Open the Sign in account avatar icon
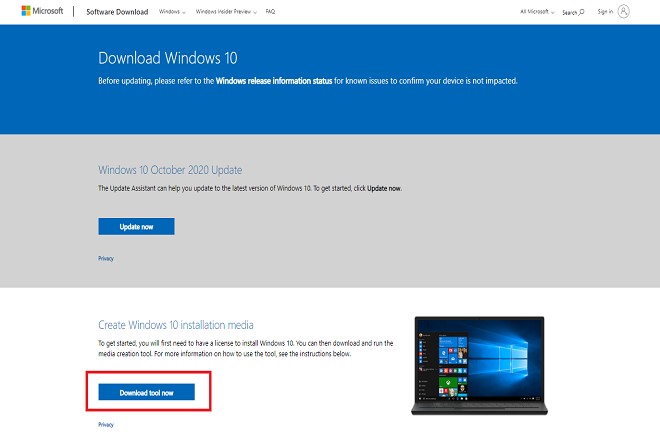The width and height of the screenshot is (660, 441). 623,11
